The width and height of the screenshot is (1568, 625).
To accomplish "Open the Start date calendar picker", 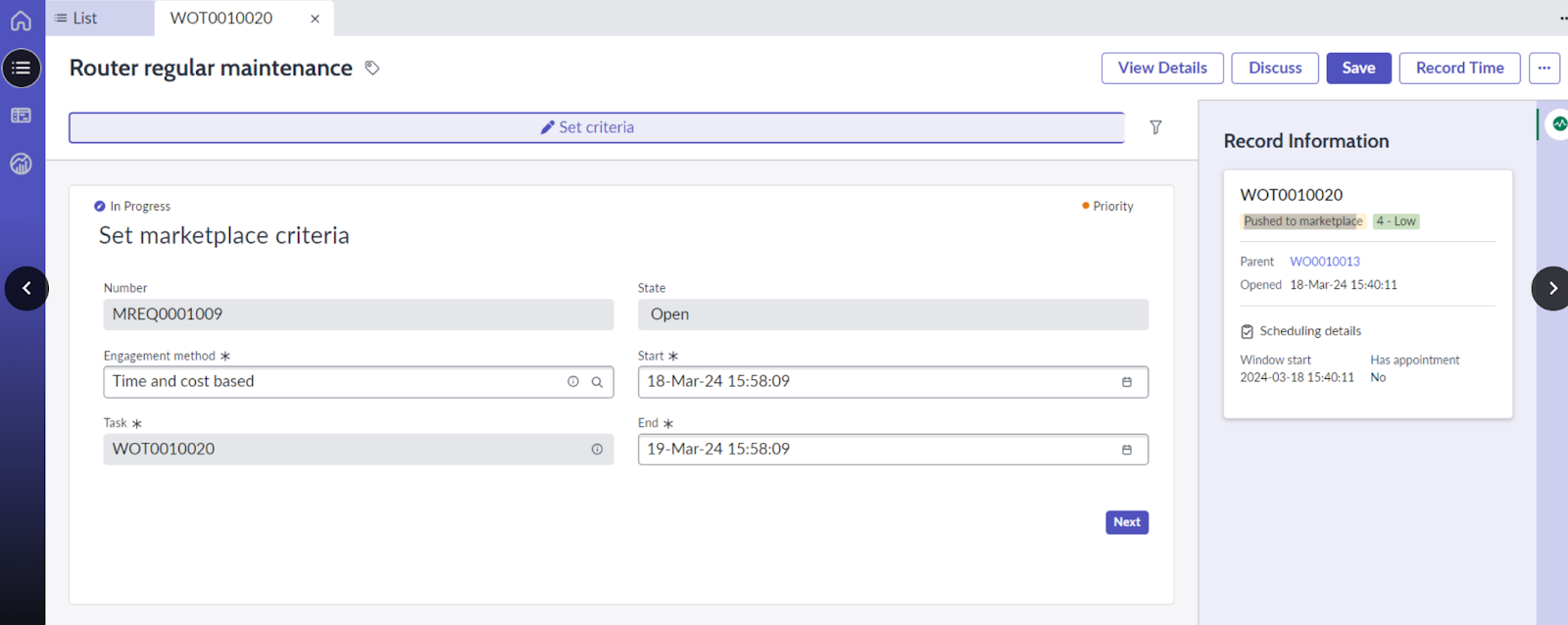I will coord(1127,382).
